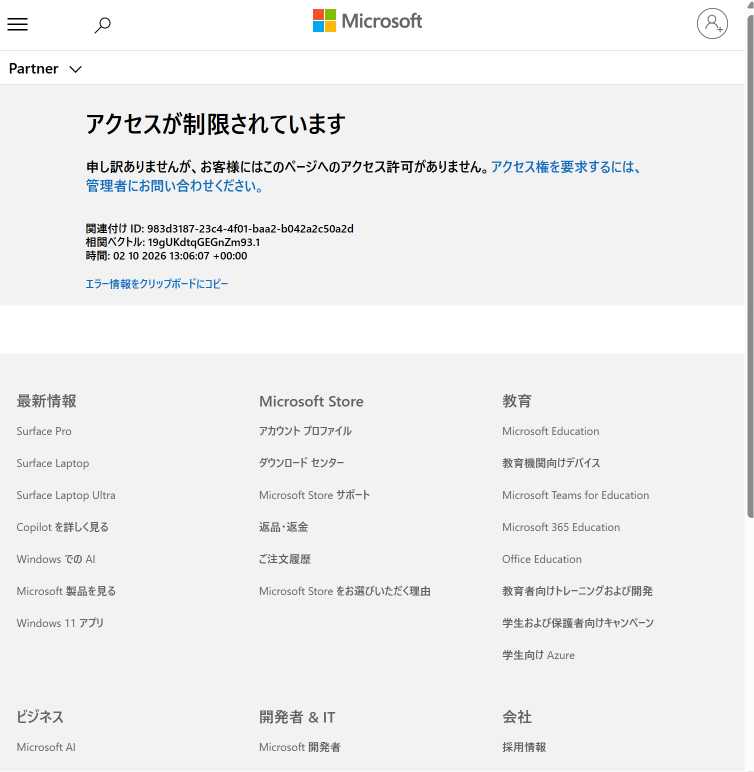
Task: Expand the Partner dropdown menu
Action: (45, 68)
